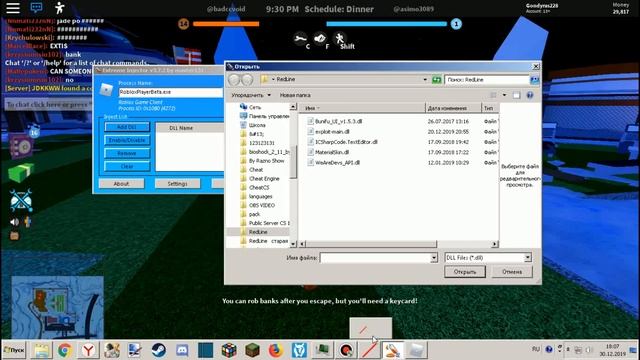Open the Упорядочить (Organize) menu
This screenshot has height=360, width=640.
[x=251, y=95]
